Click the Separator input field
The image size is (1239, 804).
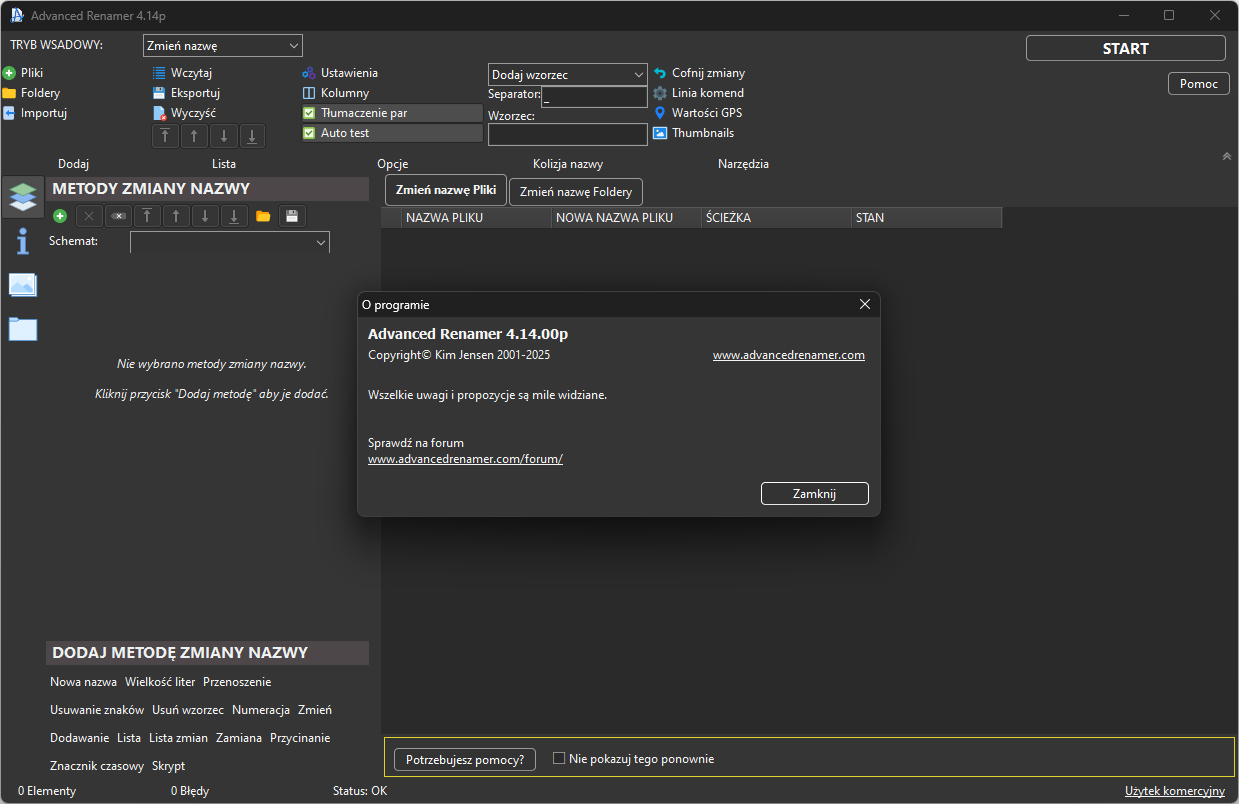[594, 97]
